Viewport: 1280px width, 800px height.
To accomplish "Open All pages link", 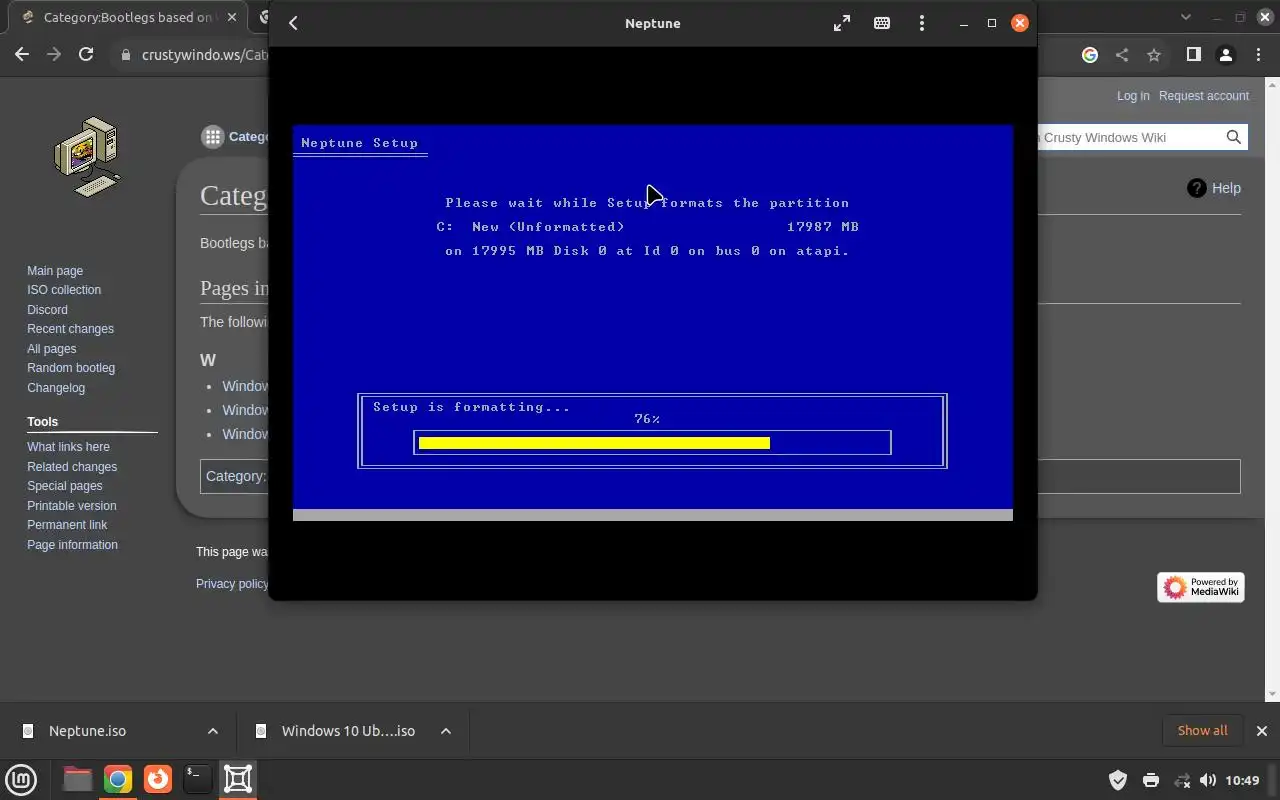I will [x=51, y=349].
